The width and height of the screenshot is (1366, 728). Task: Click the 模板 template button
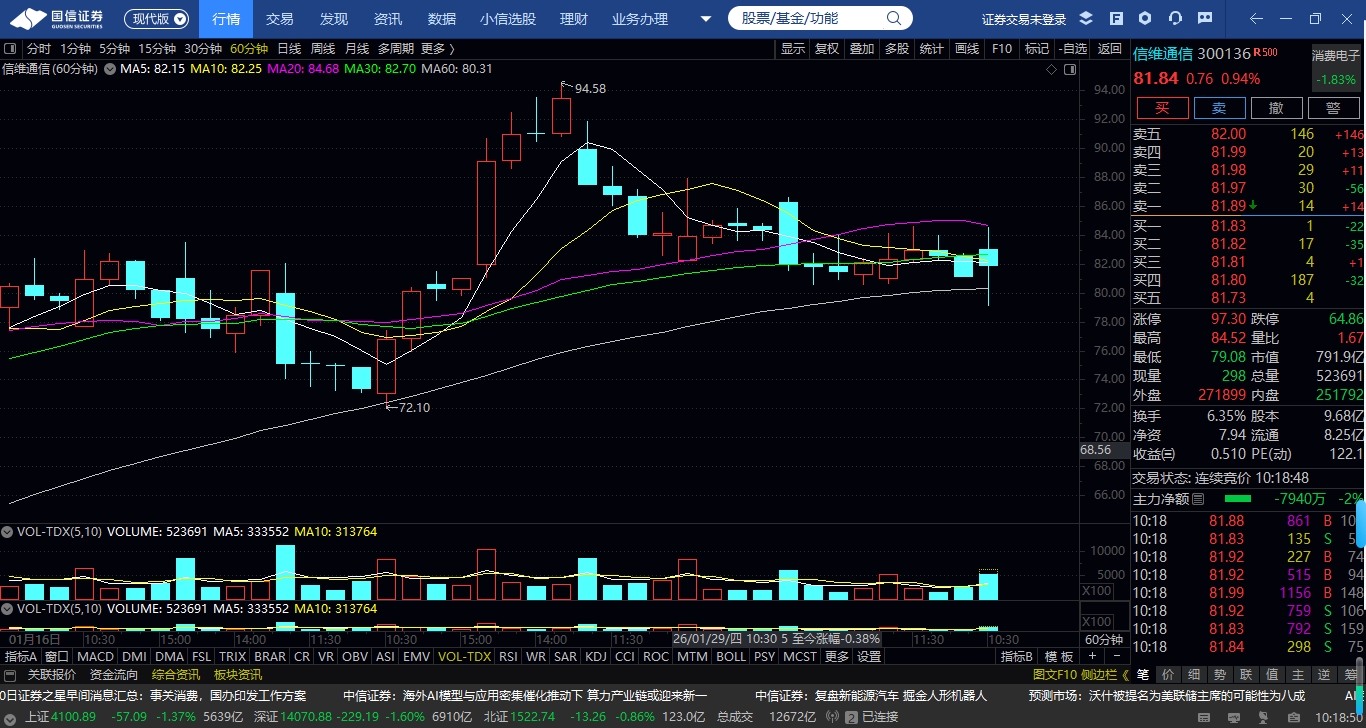1059,657
